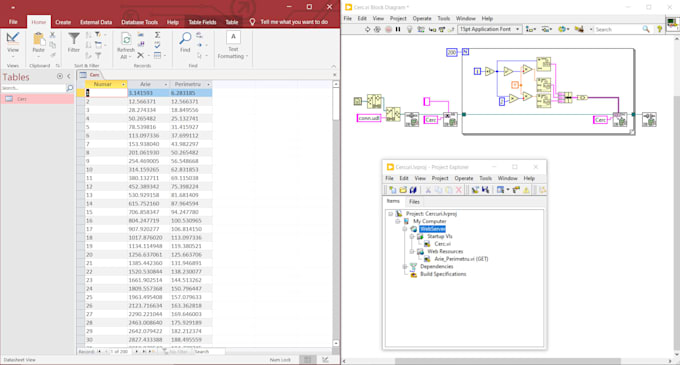
Task: Open the Table Fields tab in Access
Action: tap(202, 22)
